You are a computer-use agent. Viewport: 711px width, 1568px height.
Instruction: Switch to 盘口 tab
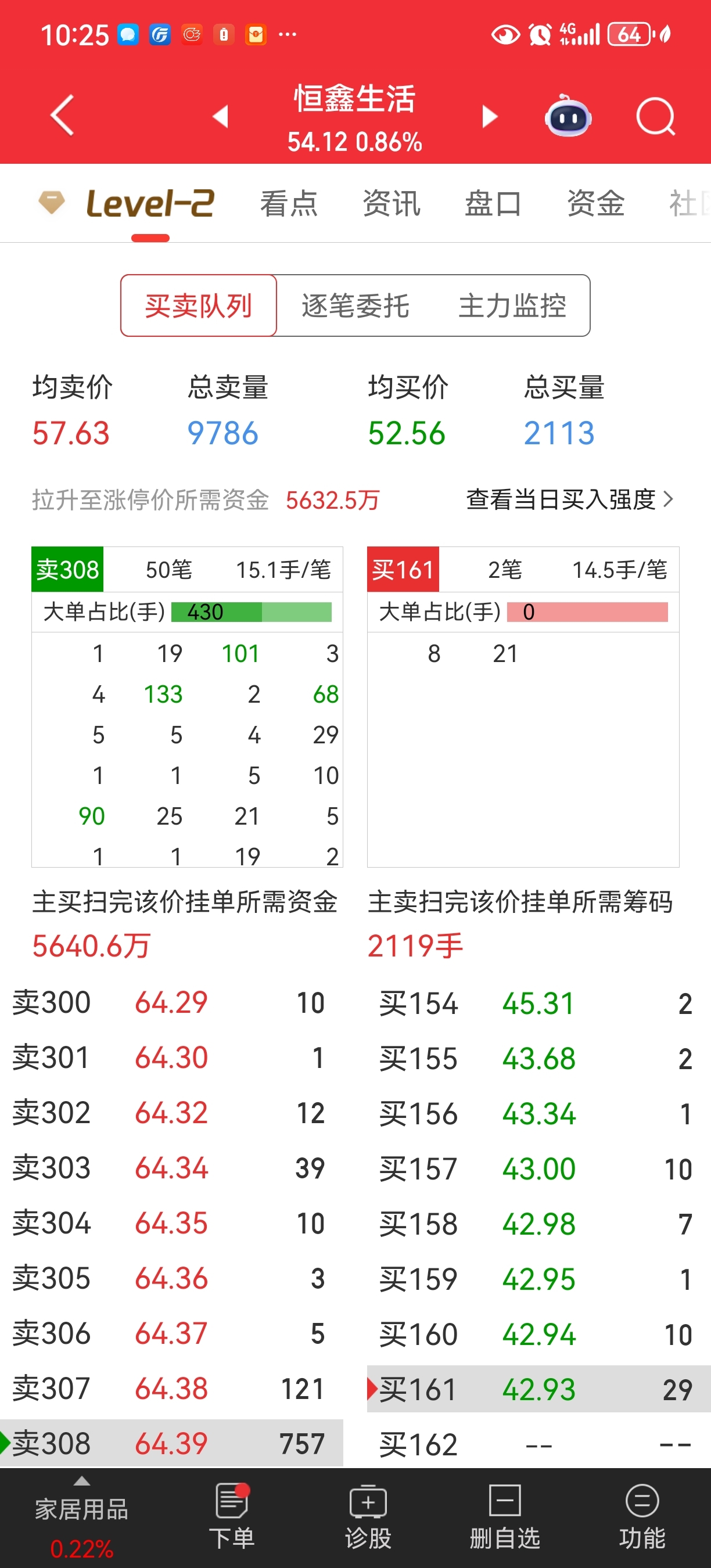494,203
